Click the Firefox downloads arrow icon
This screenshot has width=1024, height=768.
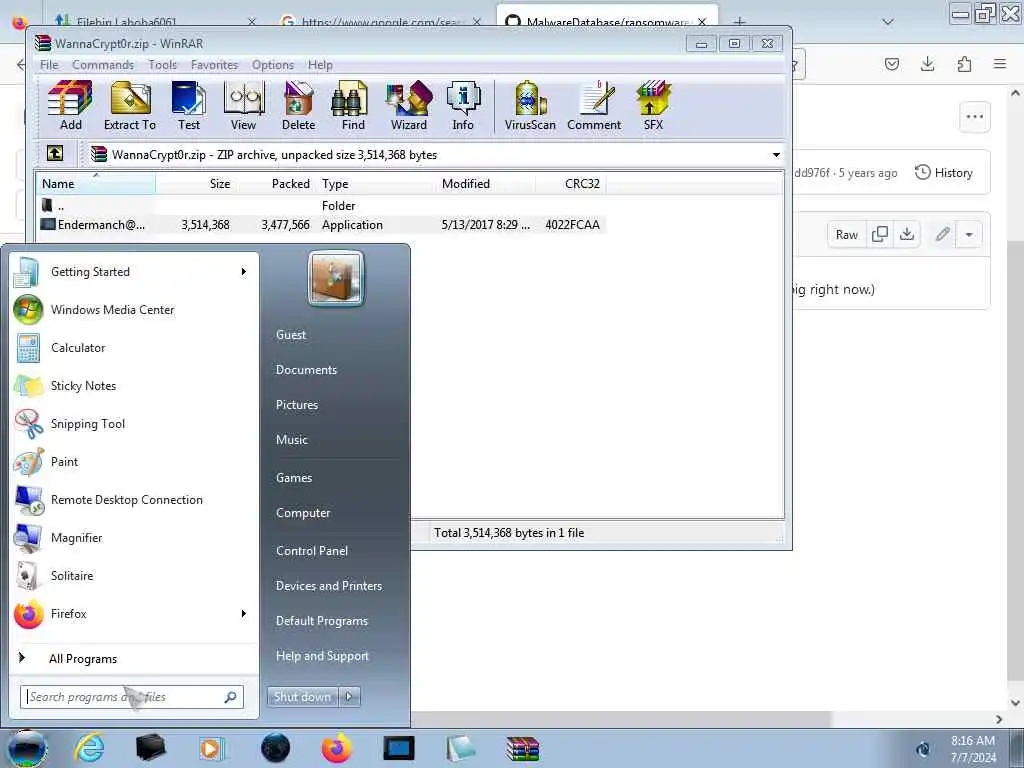click(x=927, y=64)
